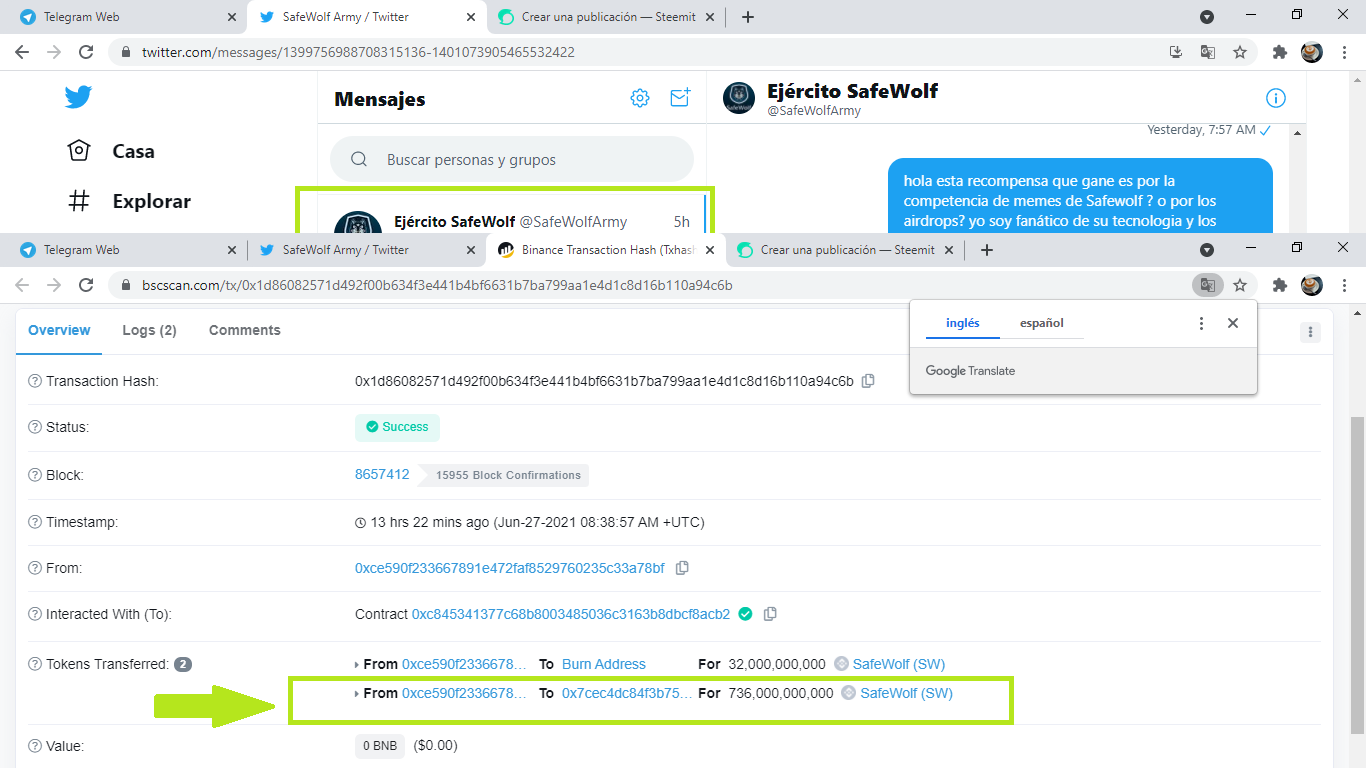1366x768 pixels.
Task: Copy the From address
Action: click(x=682, y=568)
